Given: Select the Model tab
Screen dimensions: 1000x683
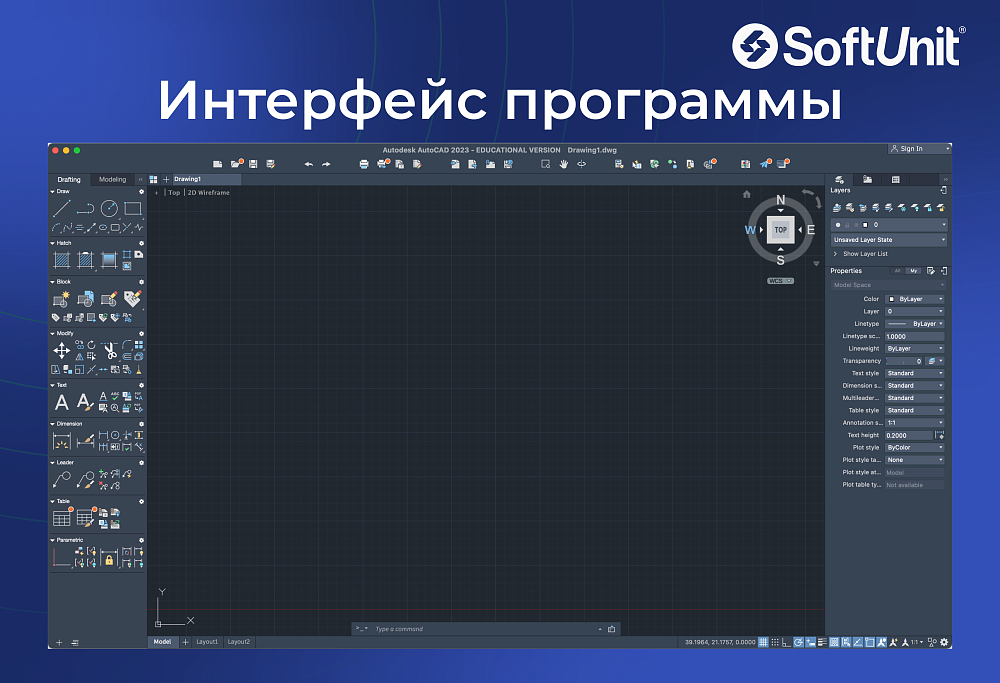Looking at the screenshot, I should pyautogui.click(x=162, y=642).
